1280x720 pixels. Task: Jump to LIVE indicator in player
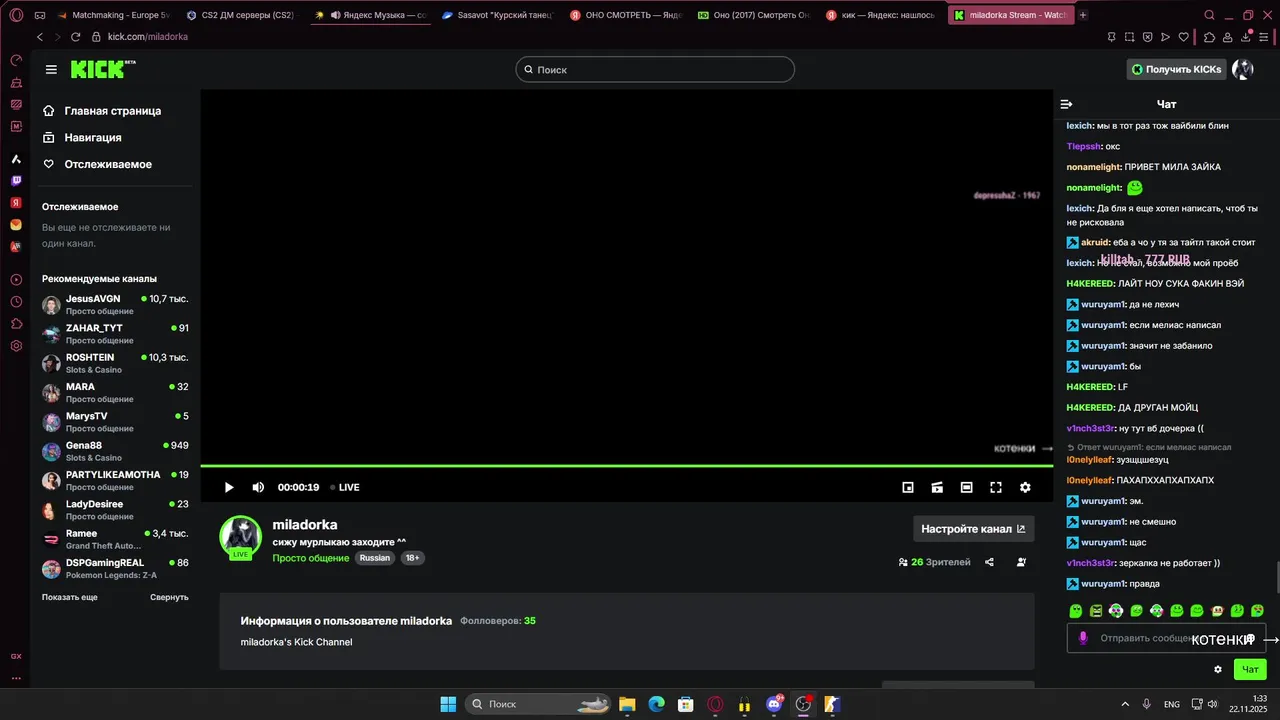click(345, 487)
